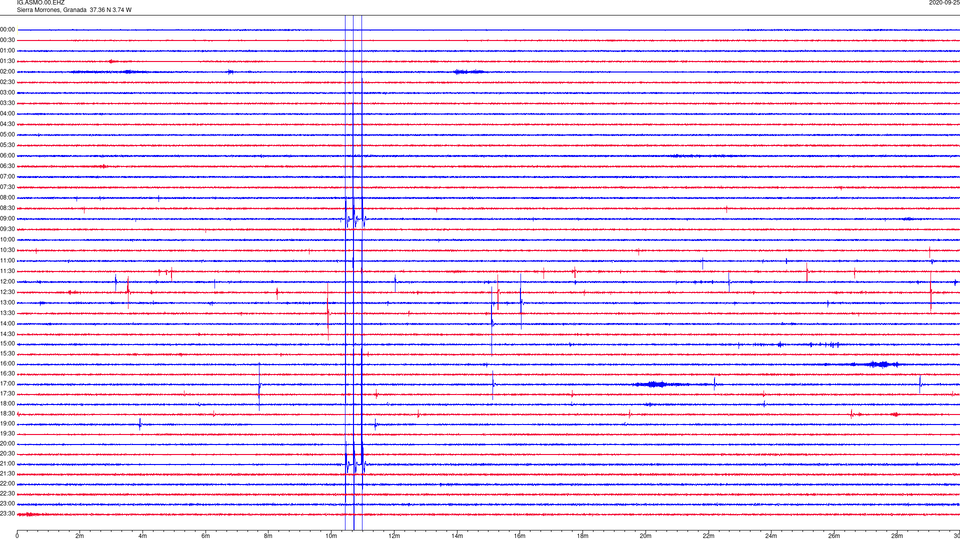Choose the 07:30 time label

(x=8, y=187)
